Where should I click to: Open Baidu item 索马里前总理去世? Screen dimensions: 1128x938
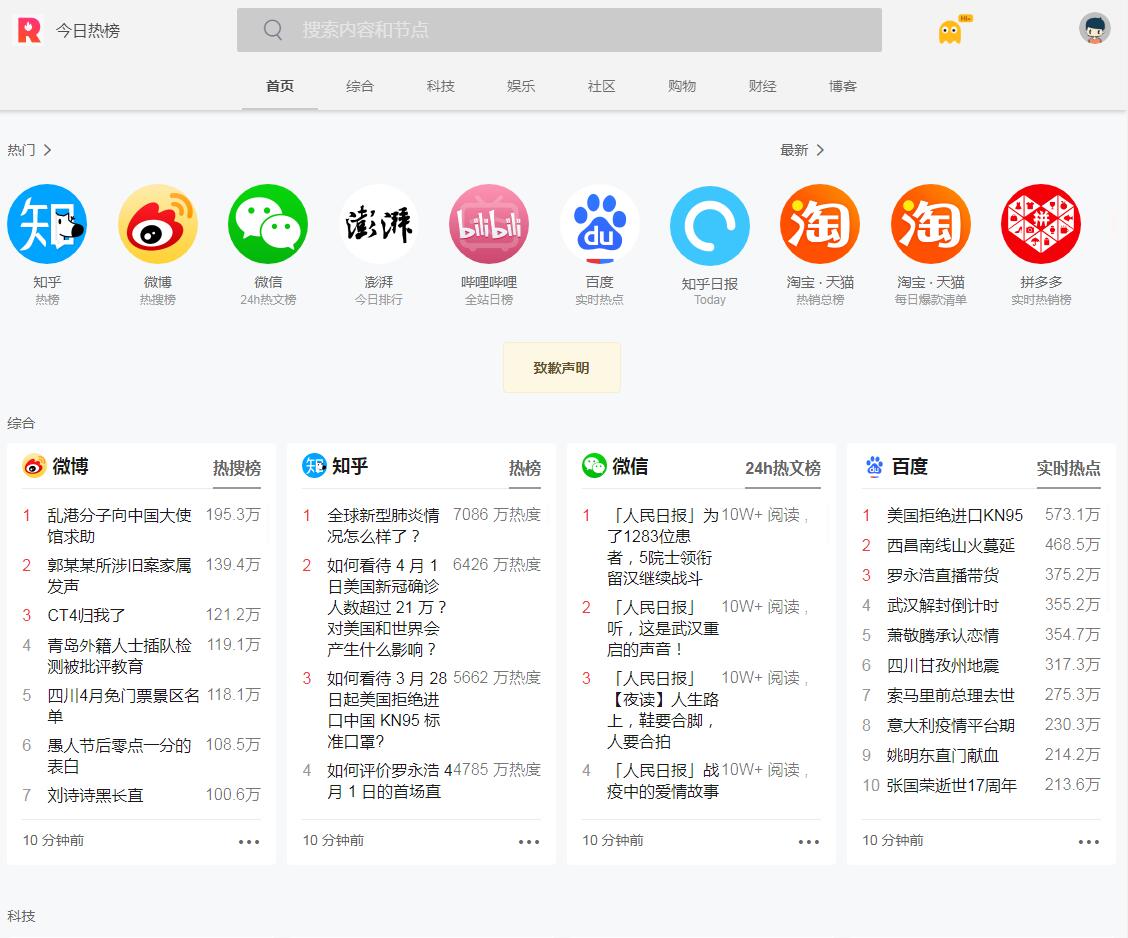click(950, 696)
